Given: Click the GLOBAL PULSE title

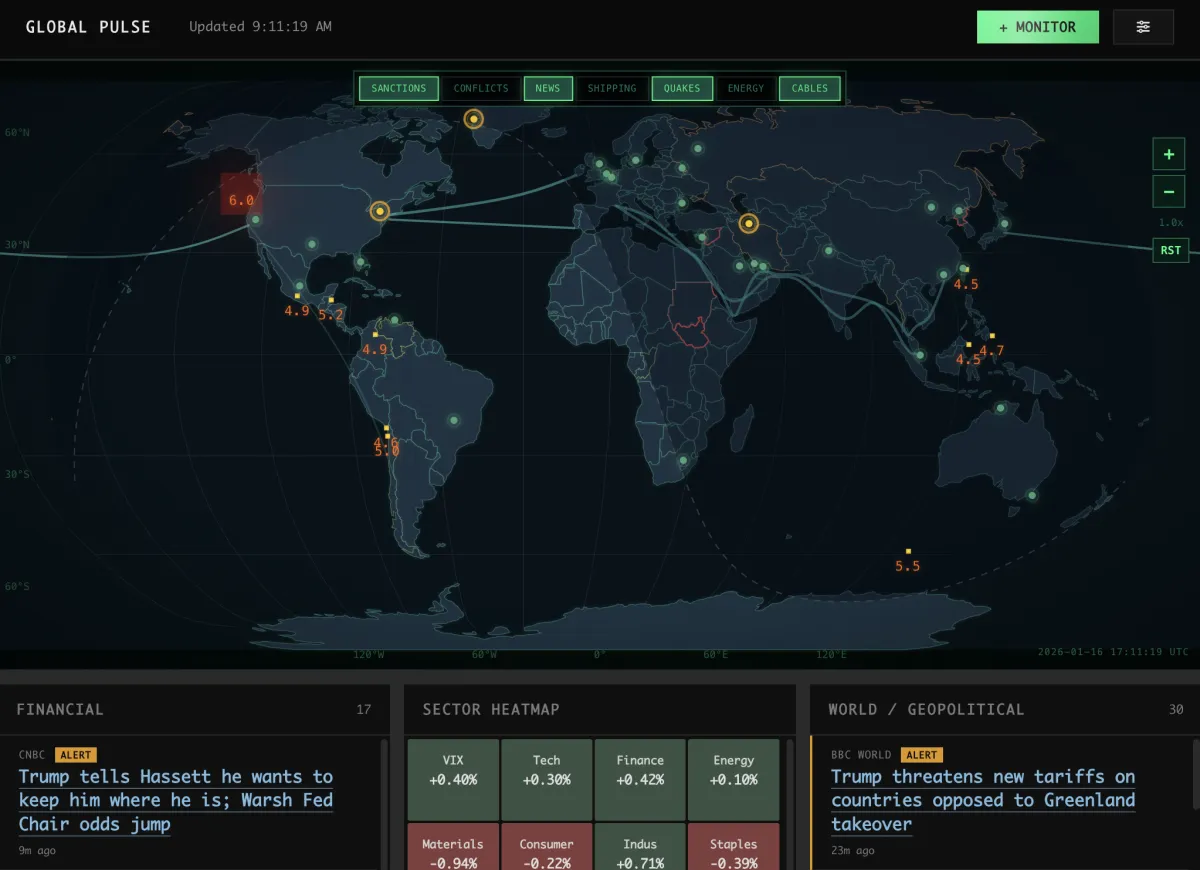Looking at the screenshot, I should click(x=88, y=27).
